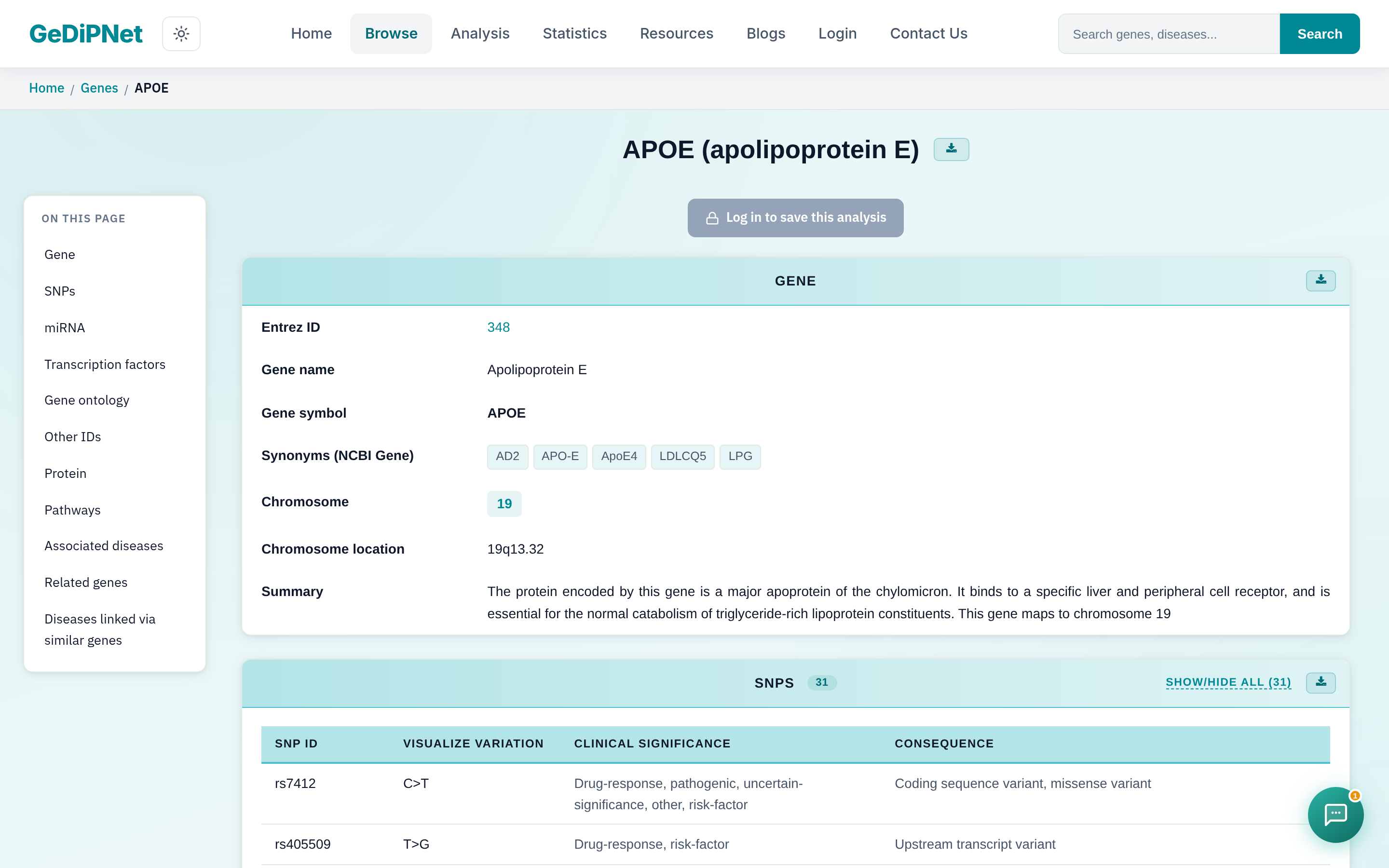Screen dimensions: 1389x868
Task: Focus the search genes, diseases field
Action: tap(1169, 34)
